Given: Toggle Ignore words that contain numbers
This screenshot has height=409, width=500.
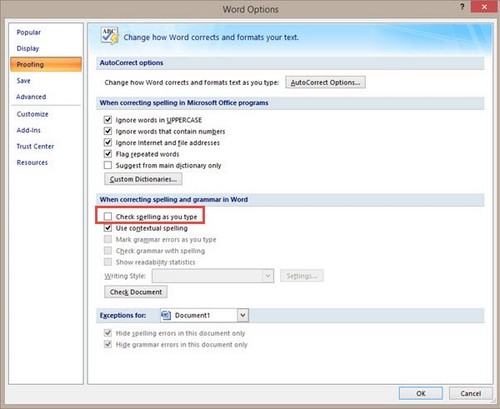Looking at the screenshot, I should (108, 131).
